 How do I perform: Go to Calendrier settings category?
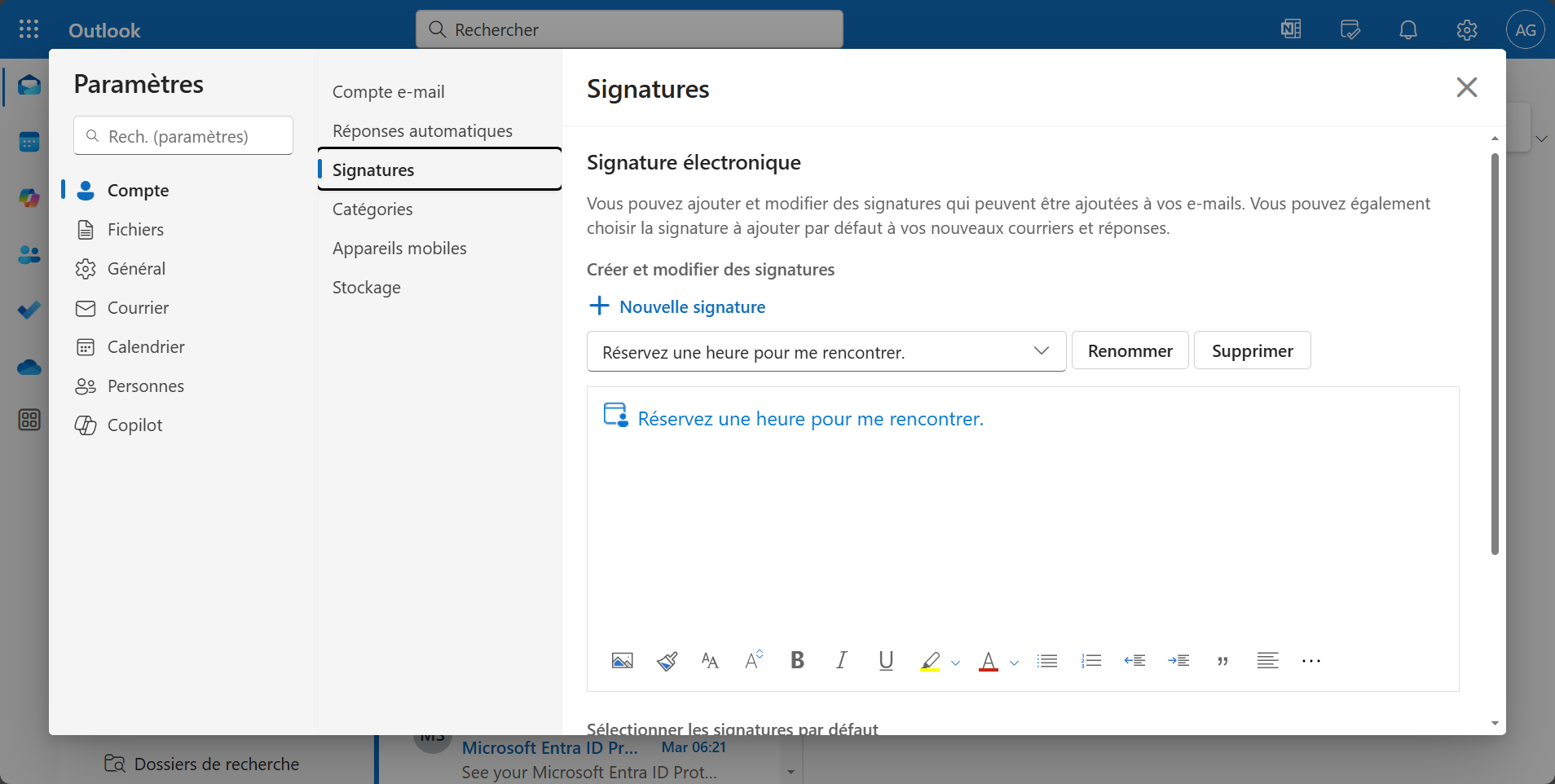click(x=146, y=347)
